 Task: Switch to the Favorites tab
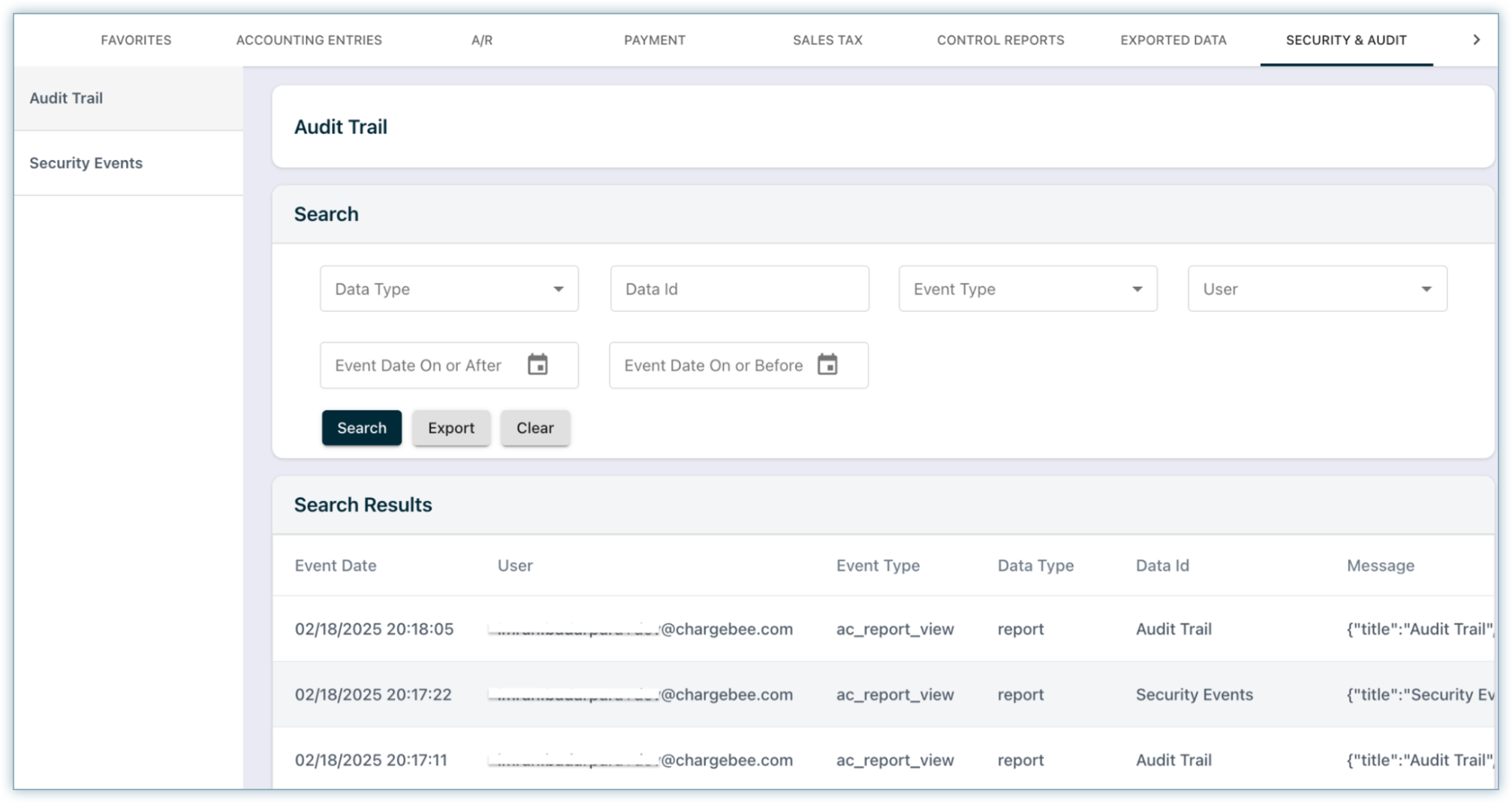pos(136,41)
